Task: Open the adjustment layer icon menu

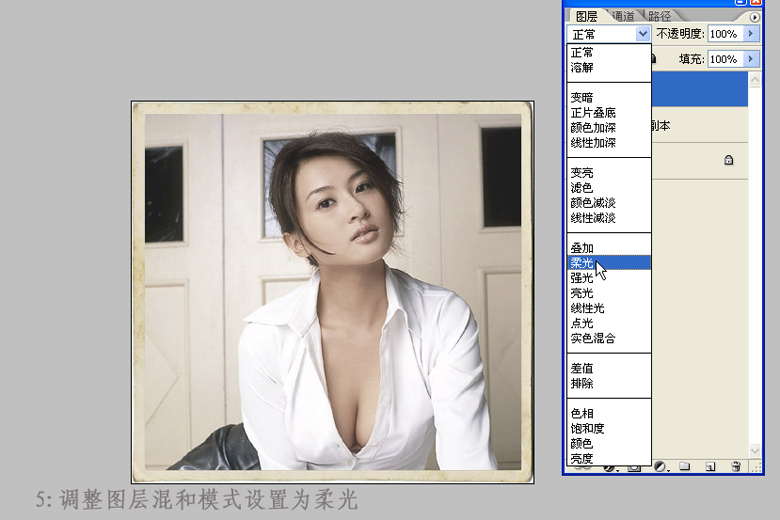Action: point(660,467)
